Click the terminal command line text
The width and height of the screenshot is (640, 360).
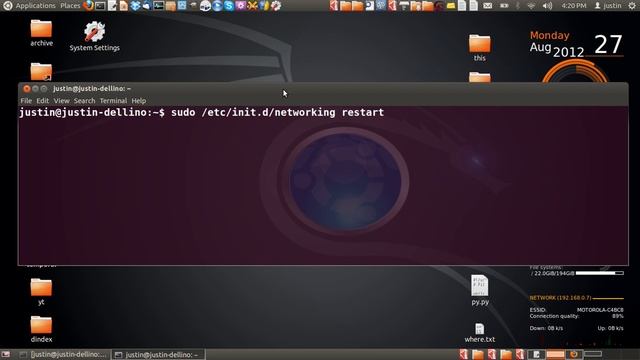[x=202, y=112]
